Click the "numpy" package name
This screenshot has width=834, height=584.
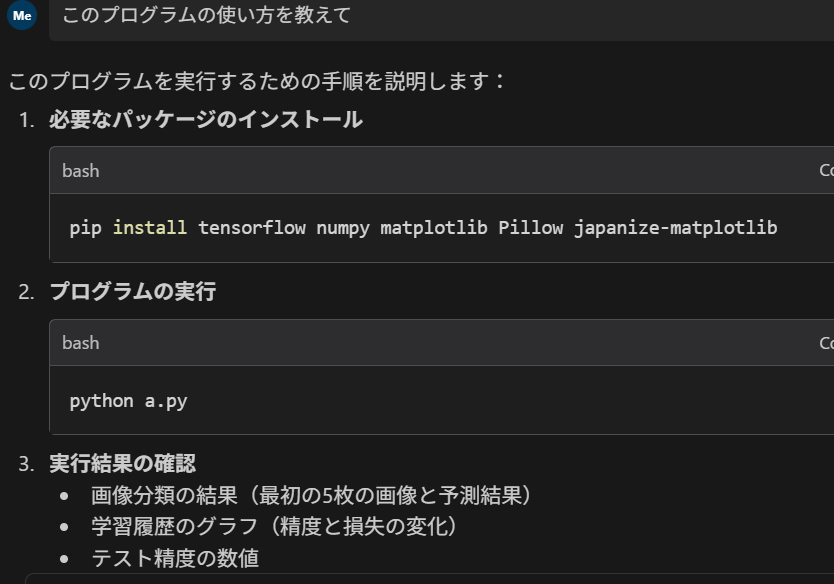[x=343, y=228]
